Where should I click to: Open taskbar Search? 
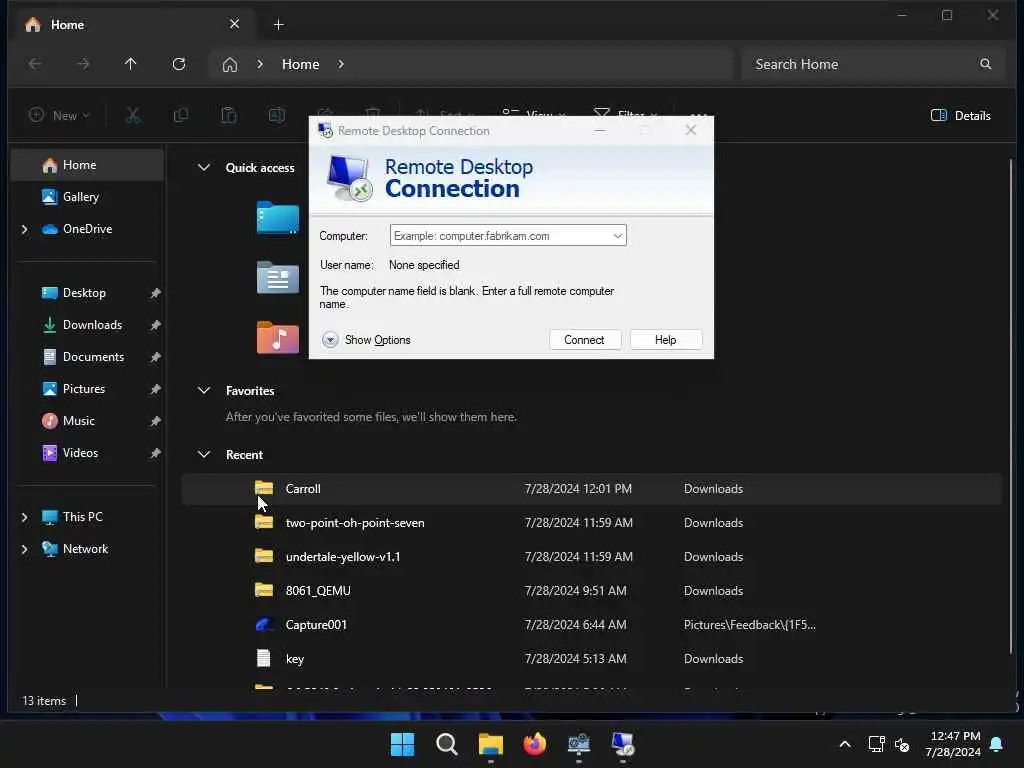pyautogui.click(x=447, y=744)
